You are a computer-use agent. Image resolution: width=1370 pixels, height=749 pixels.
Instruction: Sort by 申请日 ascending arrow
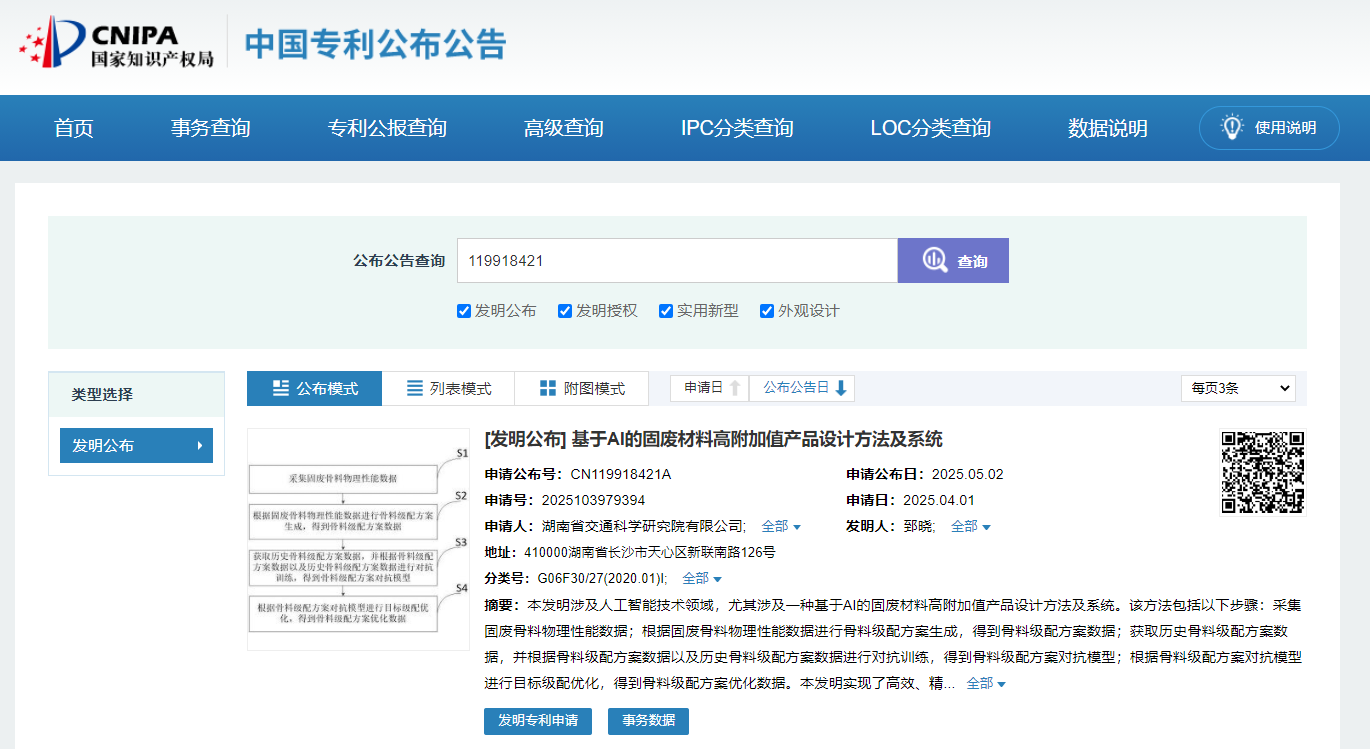coord(734,389)
